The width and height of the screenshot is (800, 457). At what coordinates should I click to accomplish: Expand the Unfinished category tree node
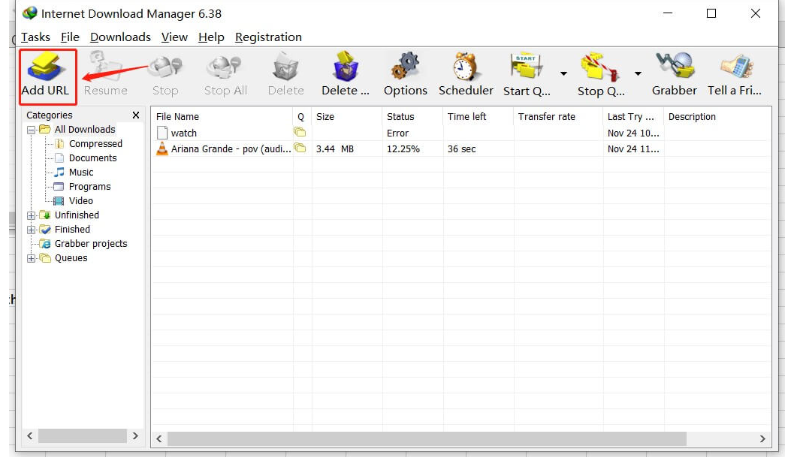pyautogui.click(x=31, y=215)
